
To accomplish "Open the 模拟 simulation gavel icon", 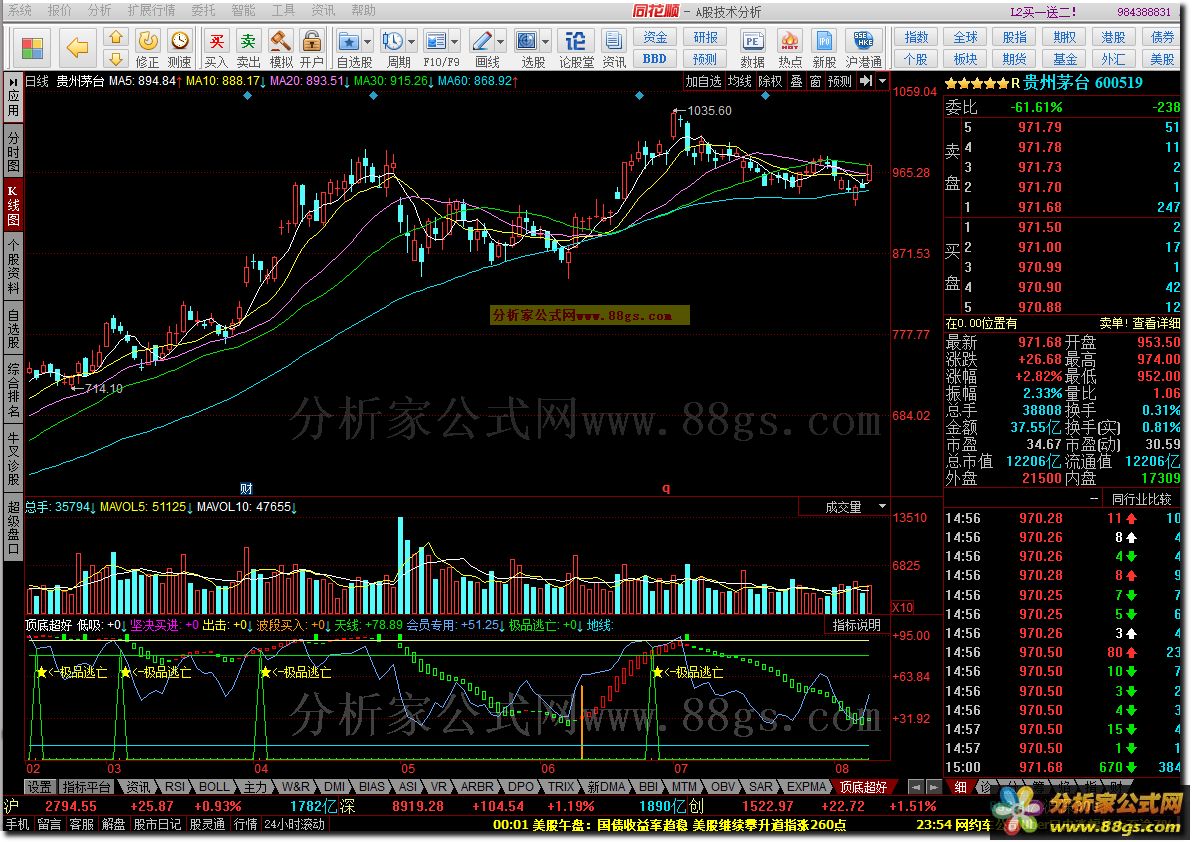I will click(281, 49).
